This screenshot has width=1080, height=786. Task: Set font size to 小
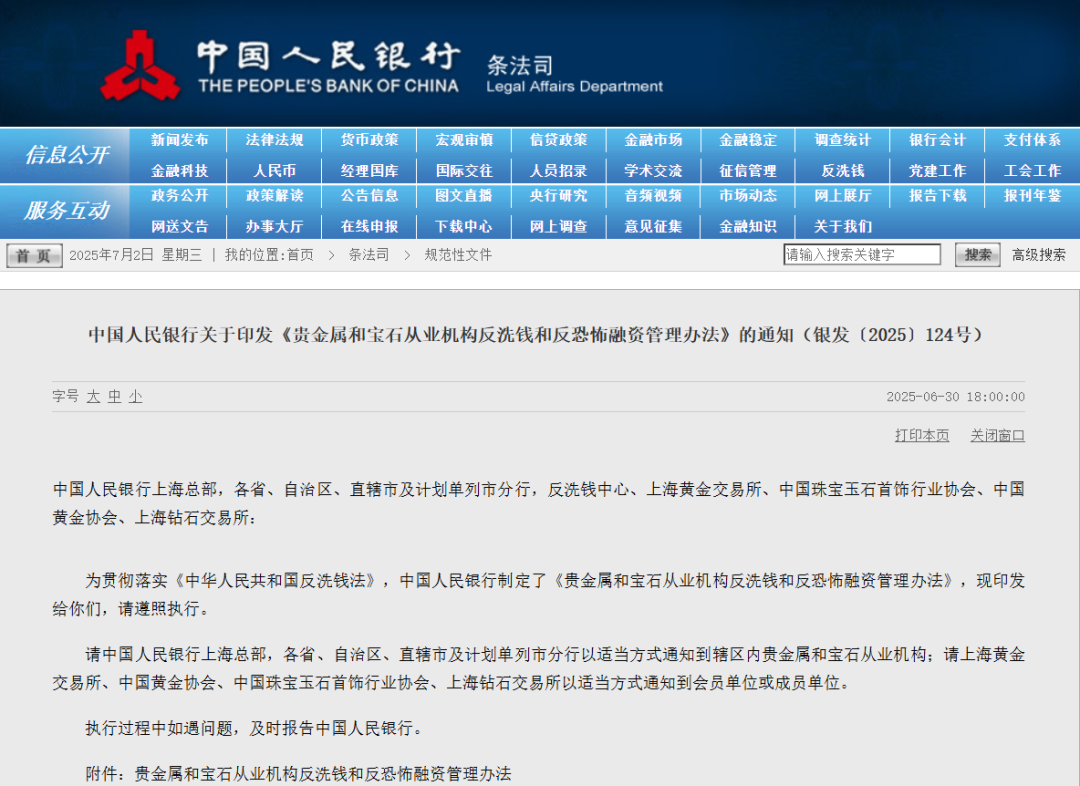point(135,396)
